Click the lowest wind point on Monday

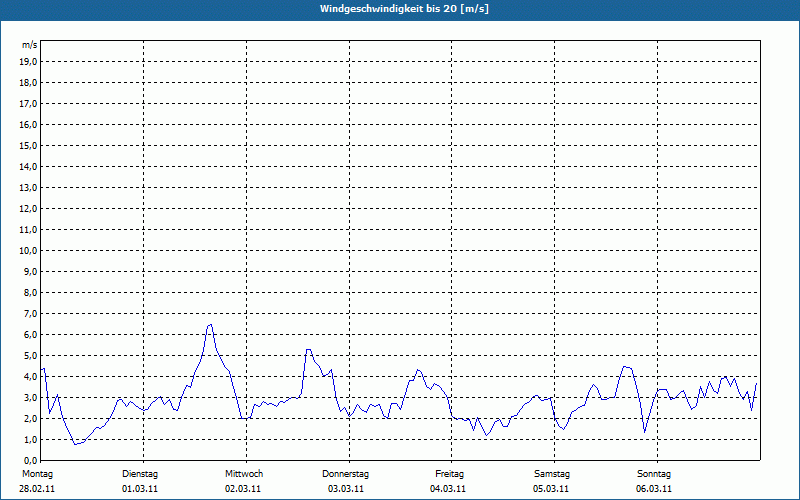76,444
